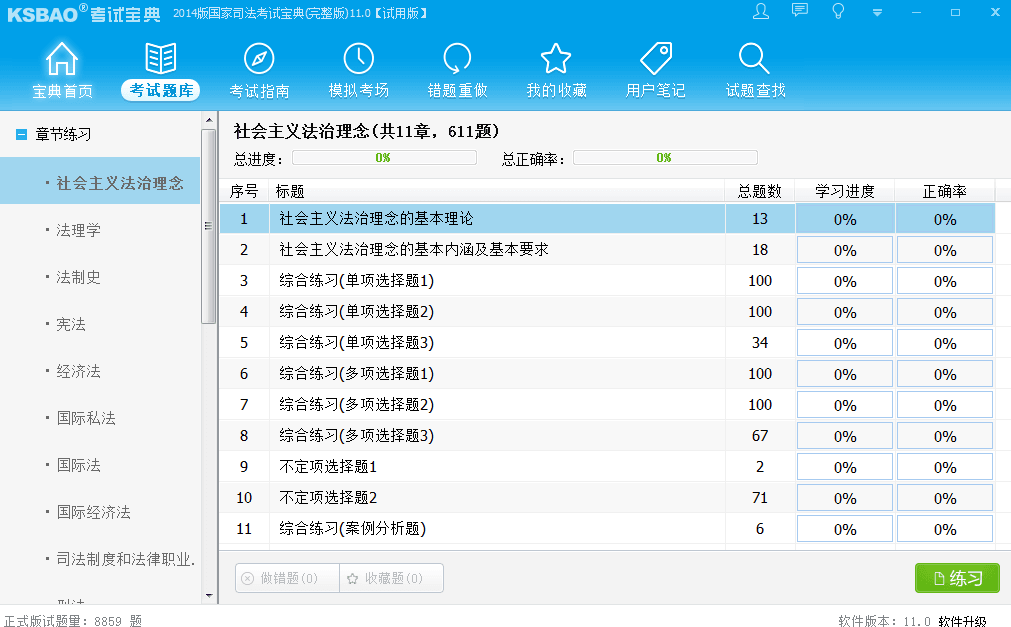
Task: Click the green 练习 button
Action: coord(957,578)
